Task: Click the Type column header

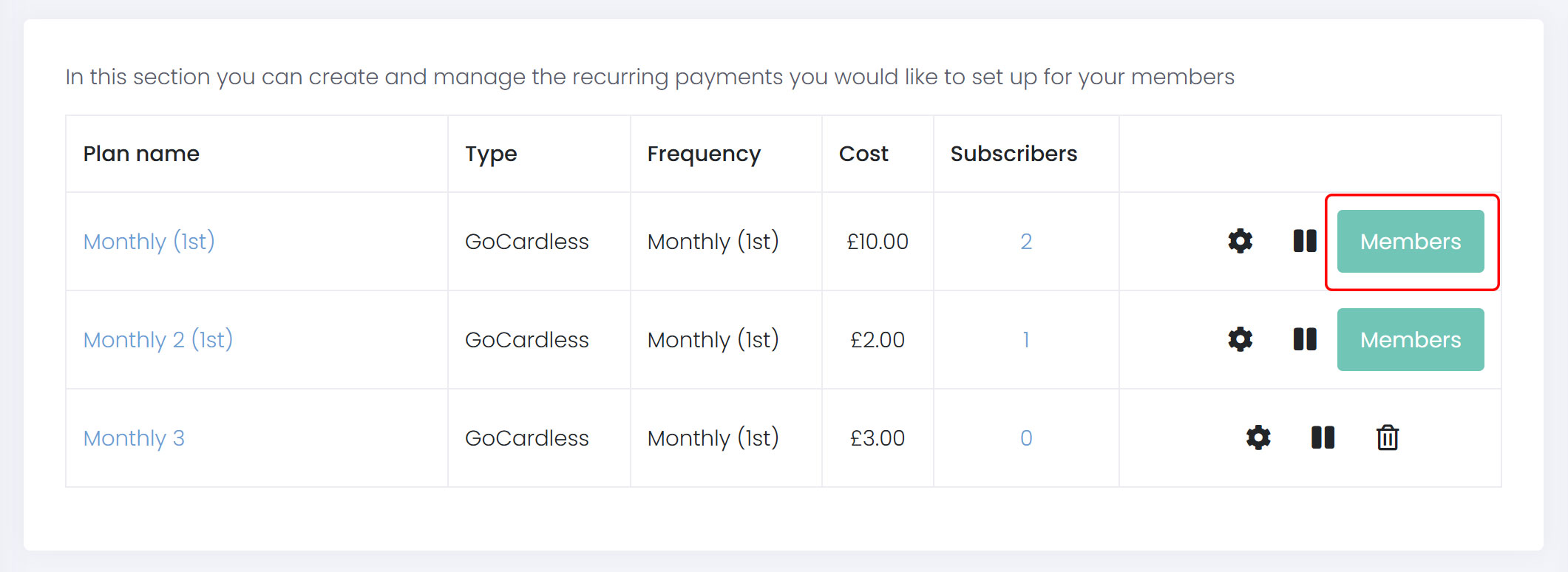Action: (491, 154)
